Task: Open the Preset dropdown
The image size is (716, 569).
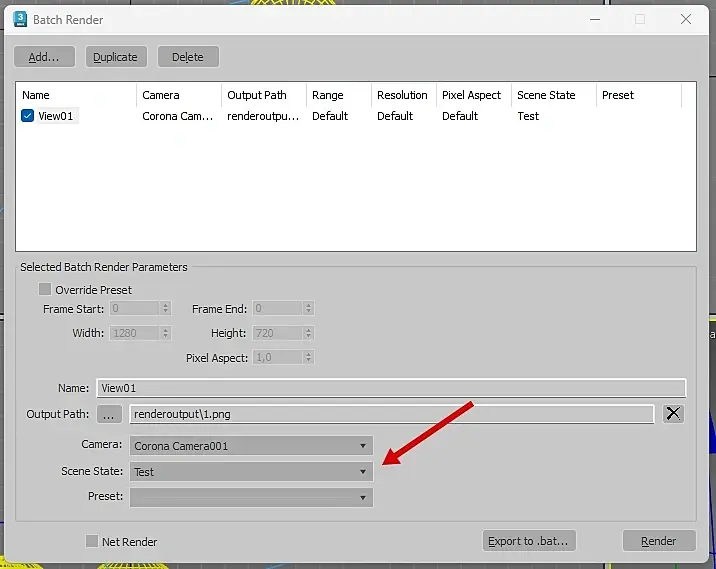Action: pyautogui.click(x=251, y=497)
